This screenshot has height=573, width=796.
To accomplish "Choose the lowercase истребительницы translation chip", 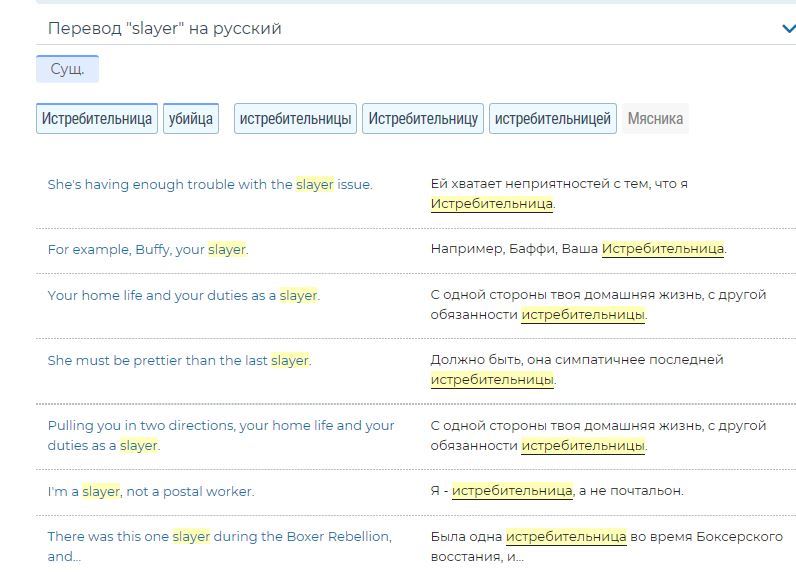I will [295, 119].
